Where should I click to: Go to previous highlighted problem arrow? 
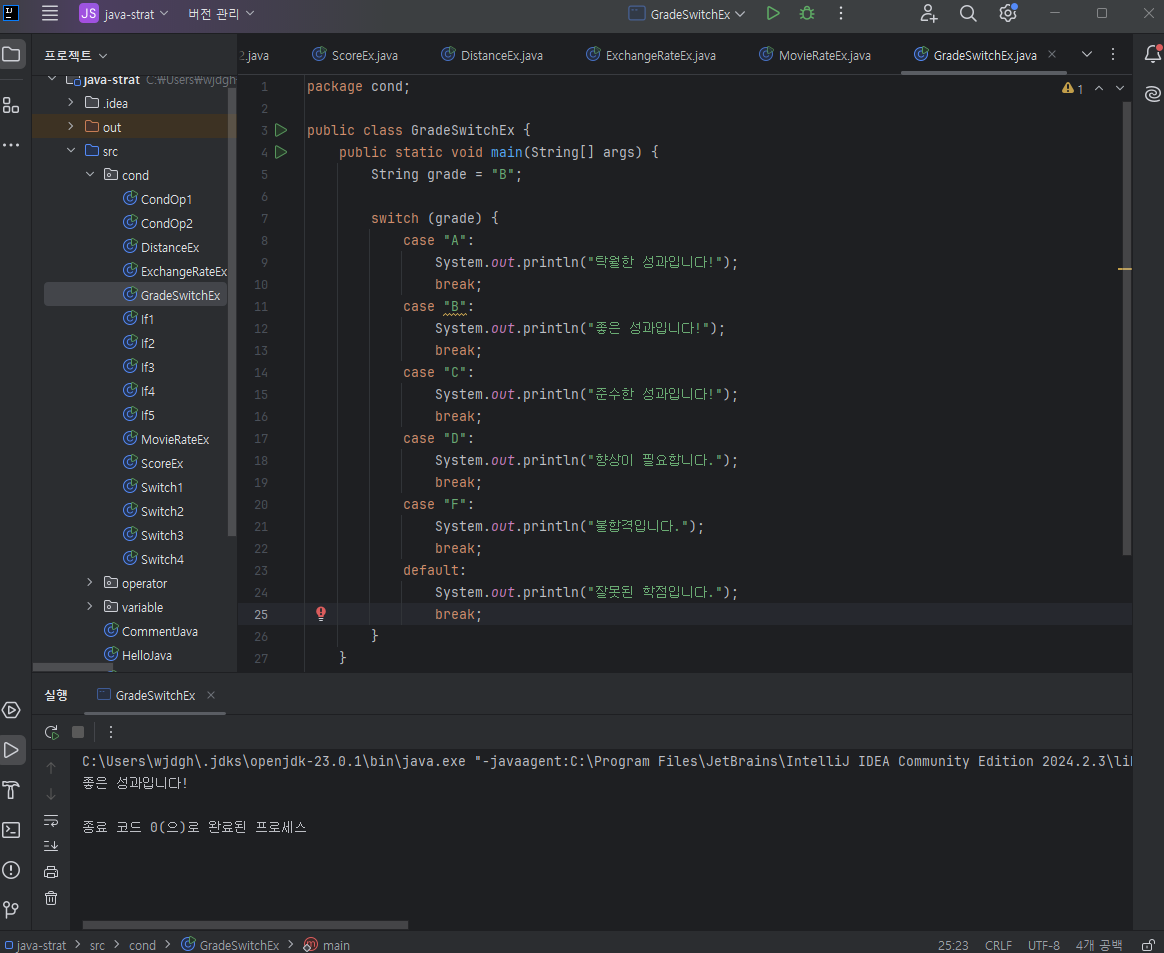coord(1099,88)
